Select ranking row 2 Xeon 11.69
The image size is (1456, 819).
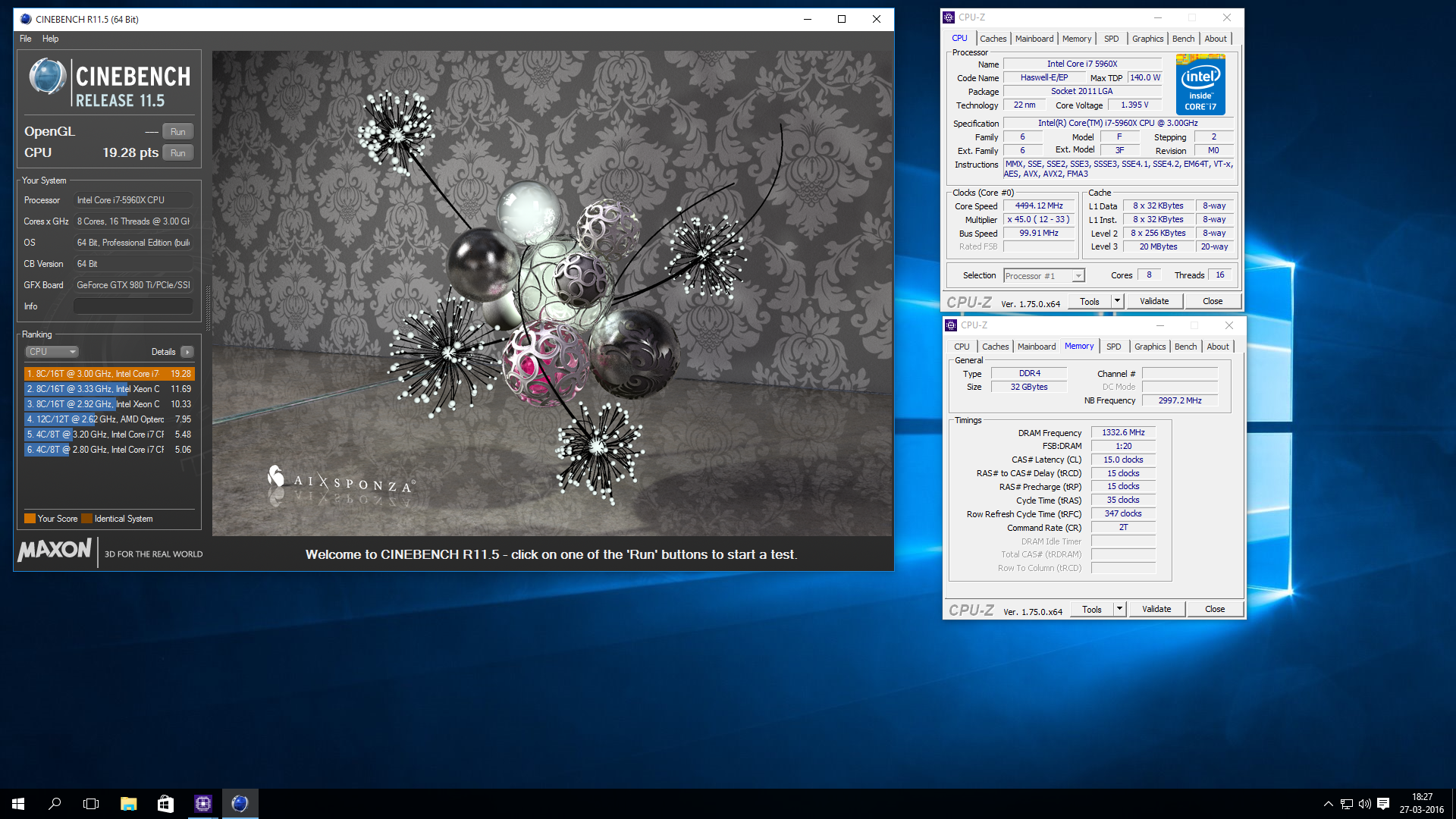click(109, 389)
